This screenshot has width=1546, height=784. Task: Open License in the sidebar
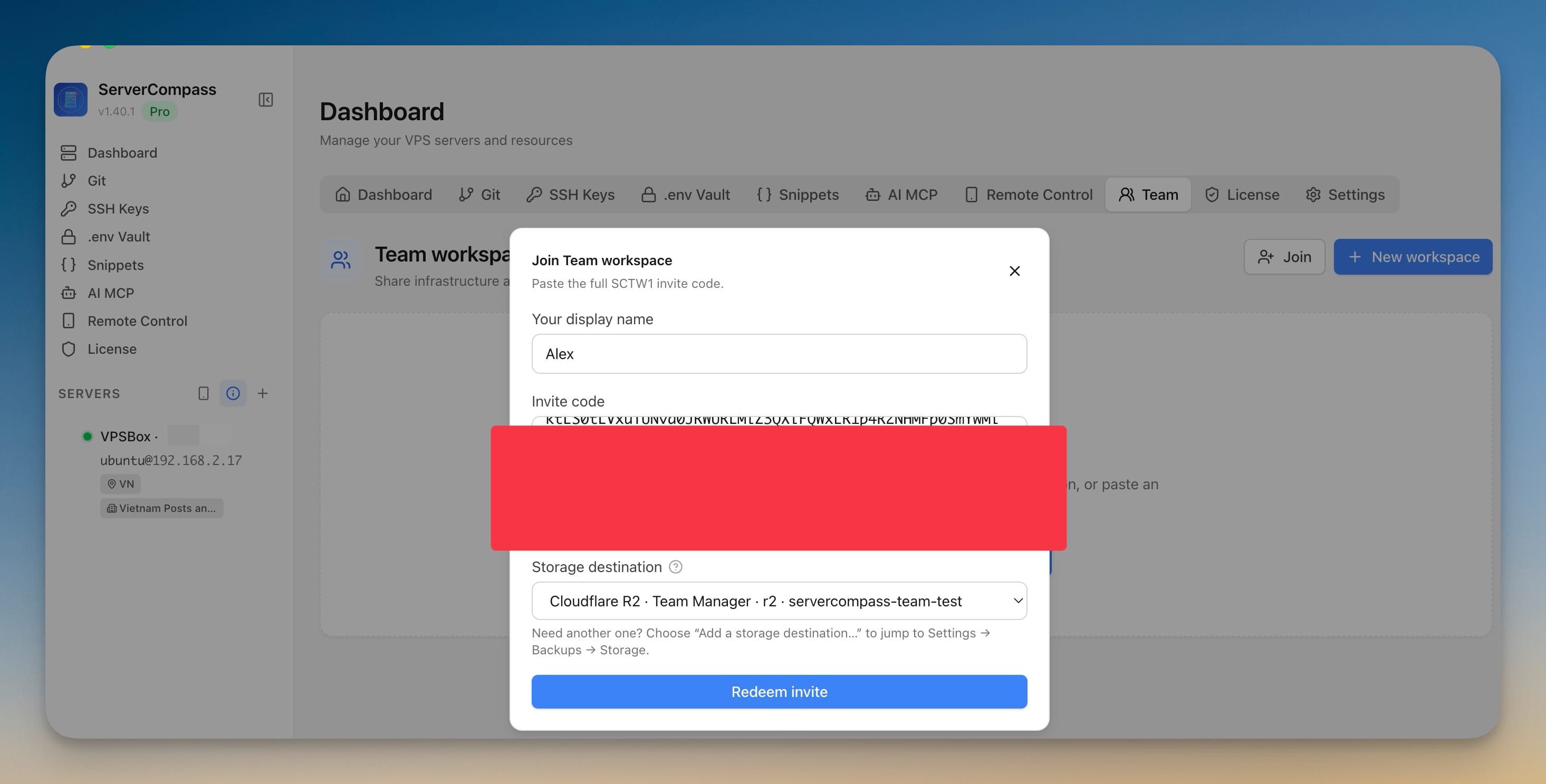tap(99, 349)
